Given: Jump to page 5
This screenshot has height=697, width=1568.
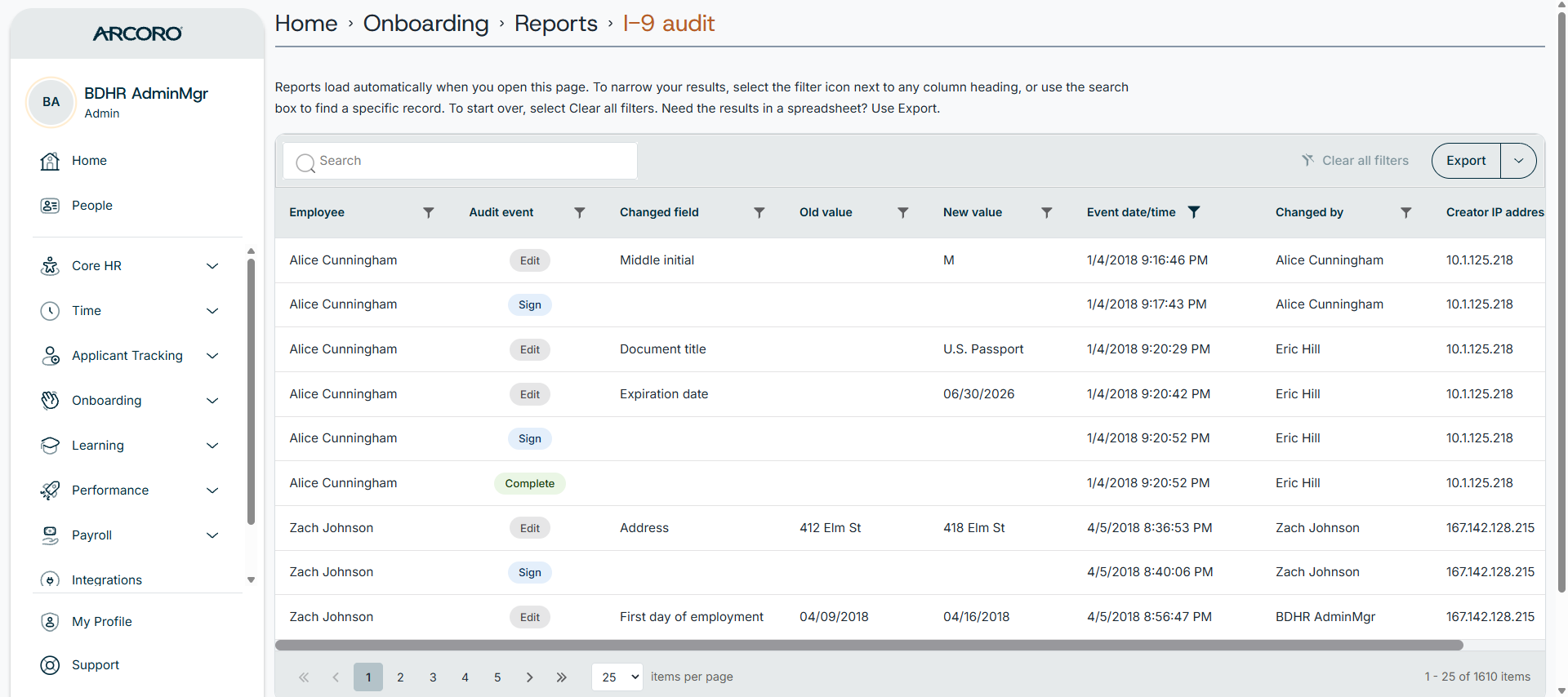Looking at the screenshot, I should [497, 677].
